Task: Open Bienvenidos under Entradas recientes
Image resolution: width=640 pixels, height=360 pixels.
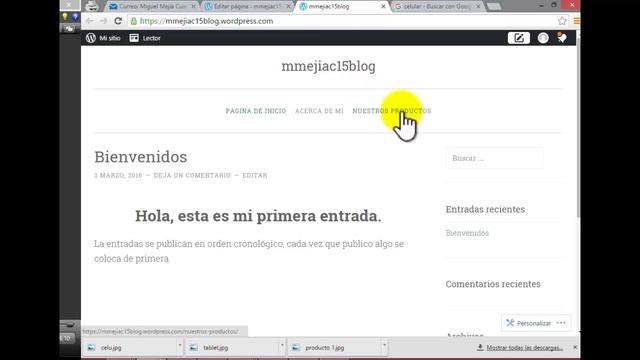Action: click(x=467, y=233)
